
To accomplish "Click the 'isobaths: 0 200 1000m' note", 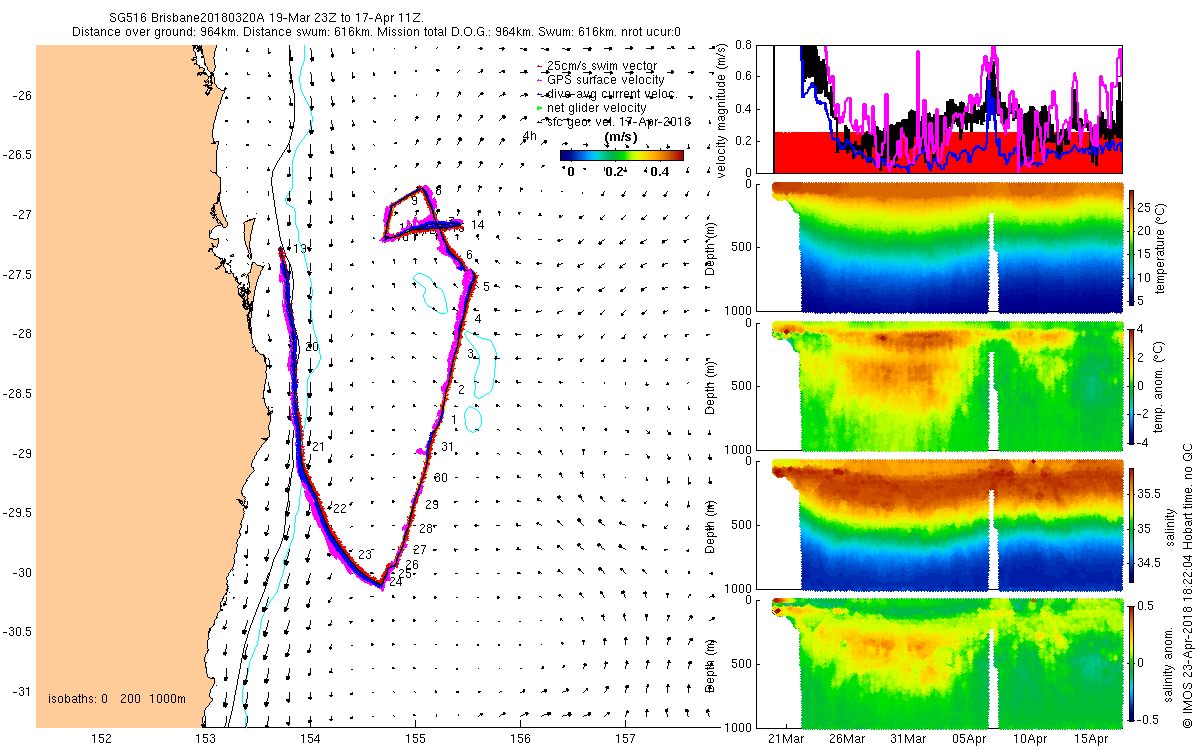I will (x=116, y=698).
